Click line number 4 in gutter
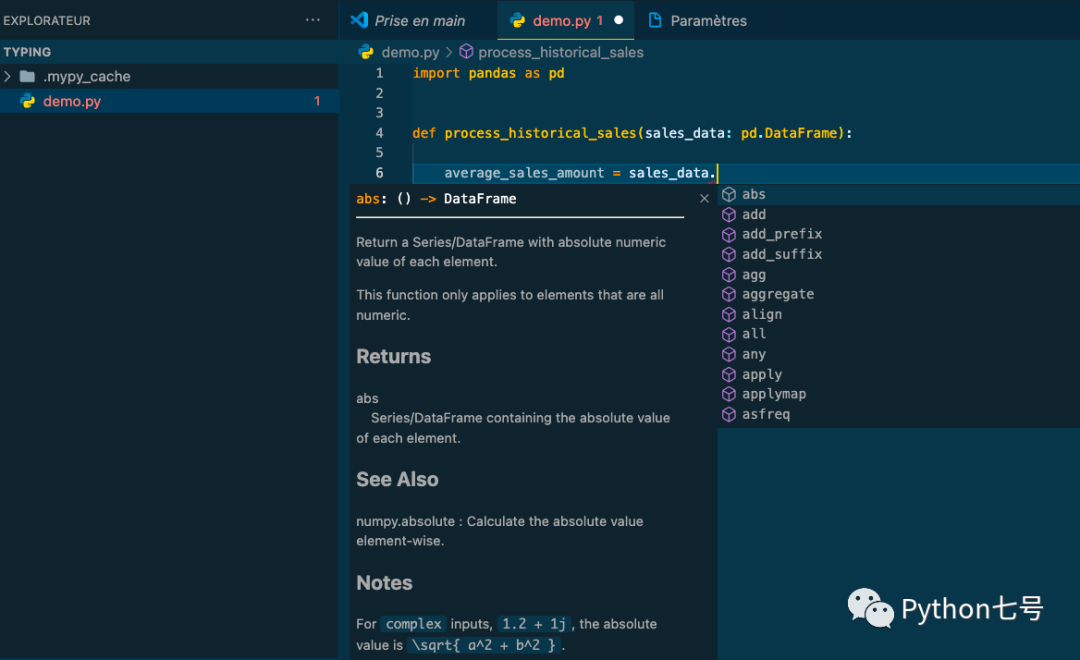This screenshot has height=660, width=1080. [379, 133]
